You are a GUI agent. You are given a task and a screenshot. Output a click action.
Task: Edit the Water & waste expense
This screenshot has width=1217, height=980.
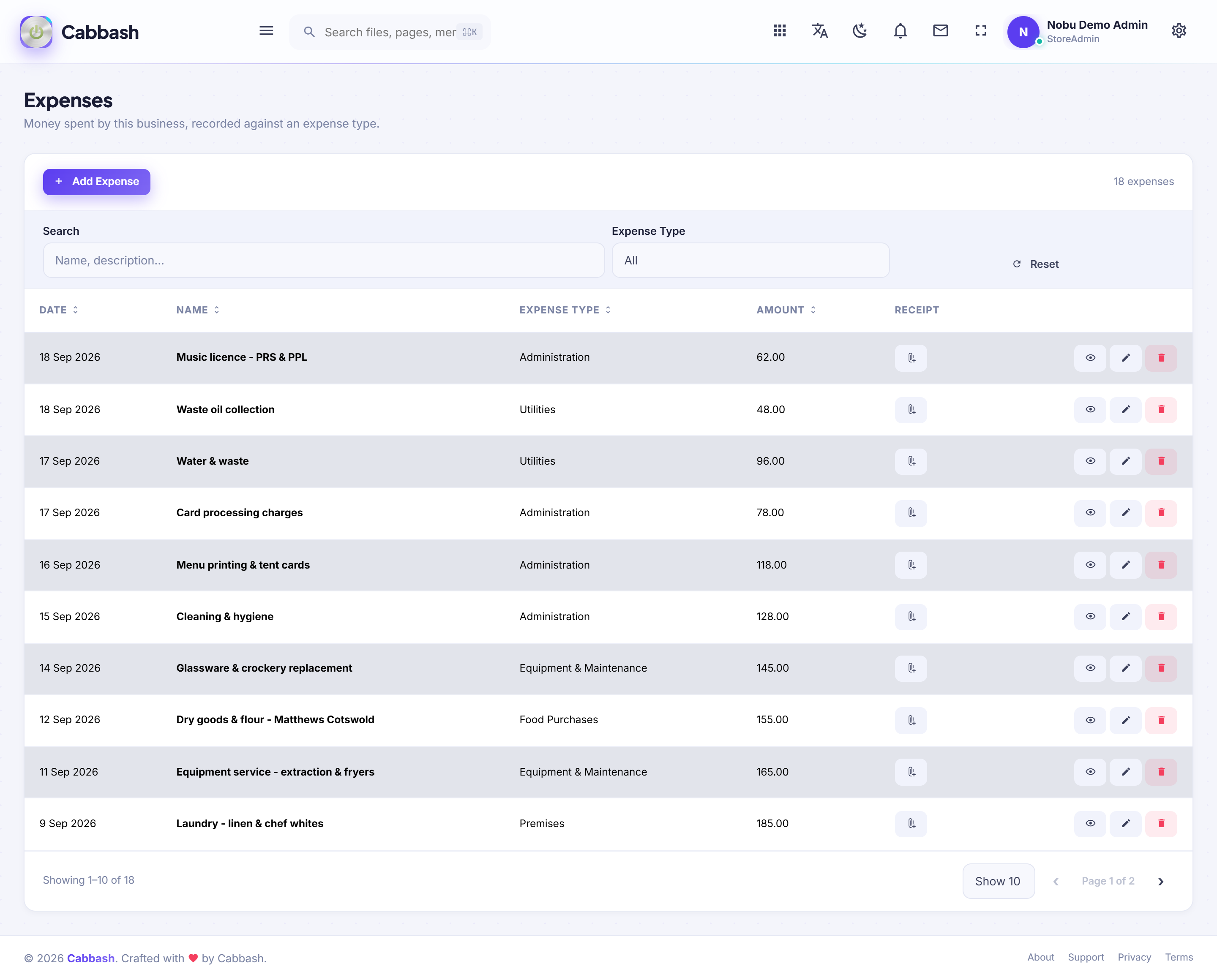pos(1125,461)
